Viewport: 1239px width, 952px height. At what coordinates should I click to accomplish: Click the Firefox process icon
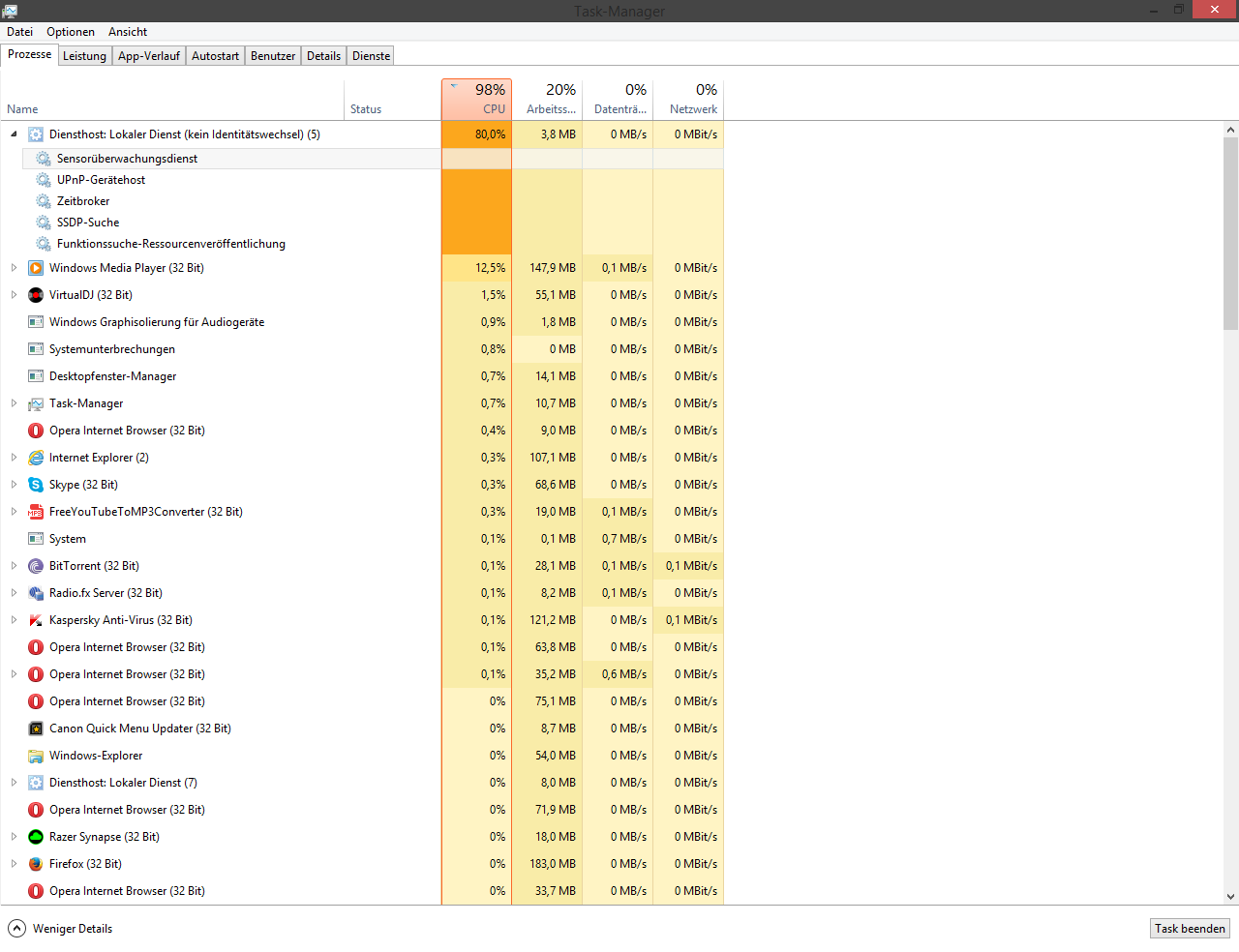(36, 864)
